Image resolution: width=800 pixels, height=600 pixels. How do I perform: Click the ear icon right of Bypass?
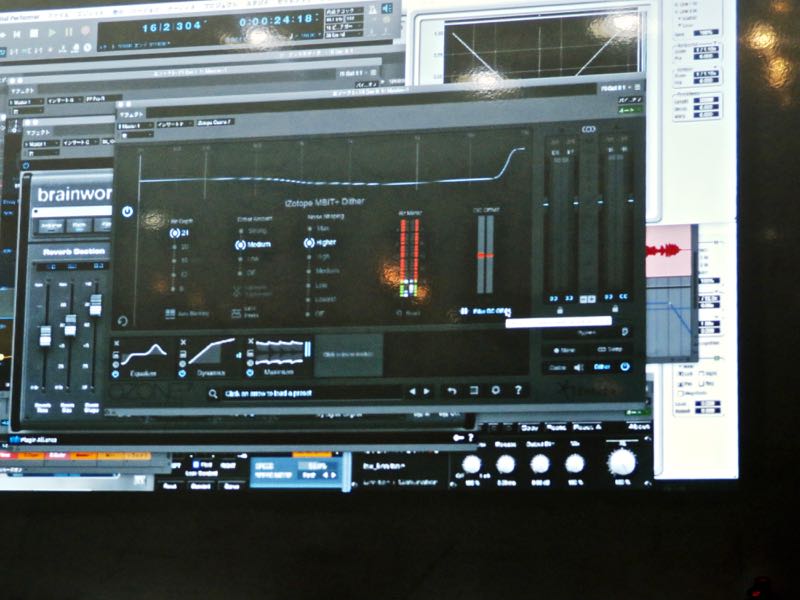click(624, 332)
